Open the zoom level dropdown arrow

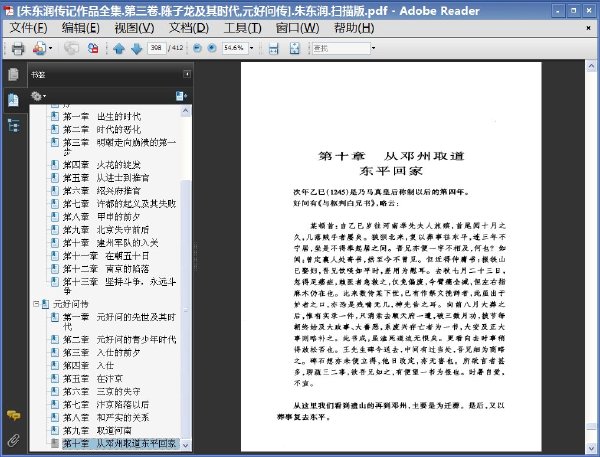coord(251,48)
